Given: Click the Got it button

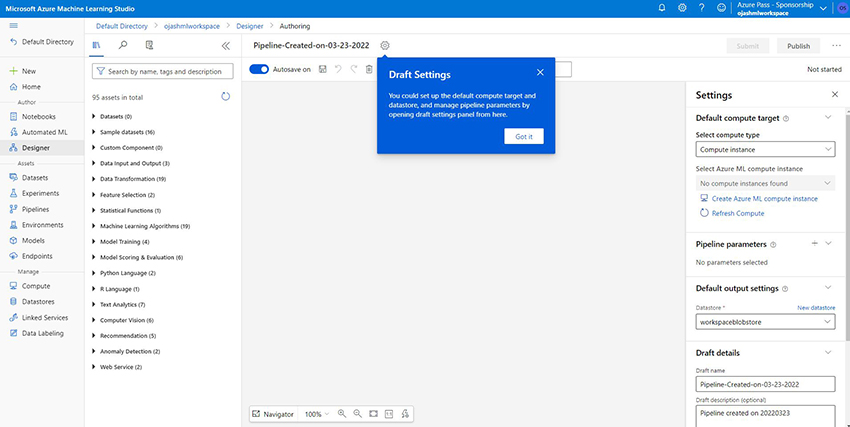Looking at the screenshot, I should (524, 136).
